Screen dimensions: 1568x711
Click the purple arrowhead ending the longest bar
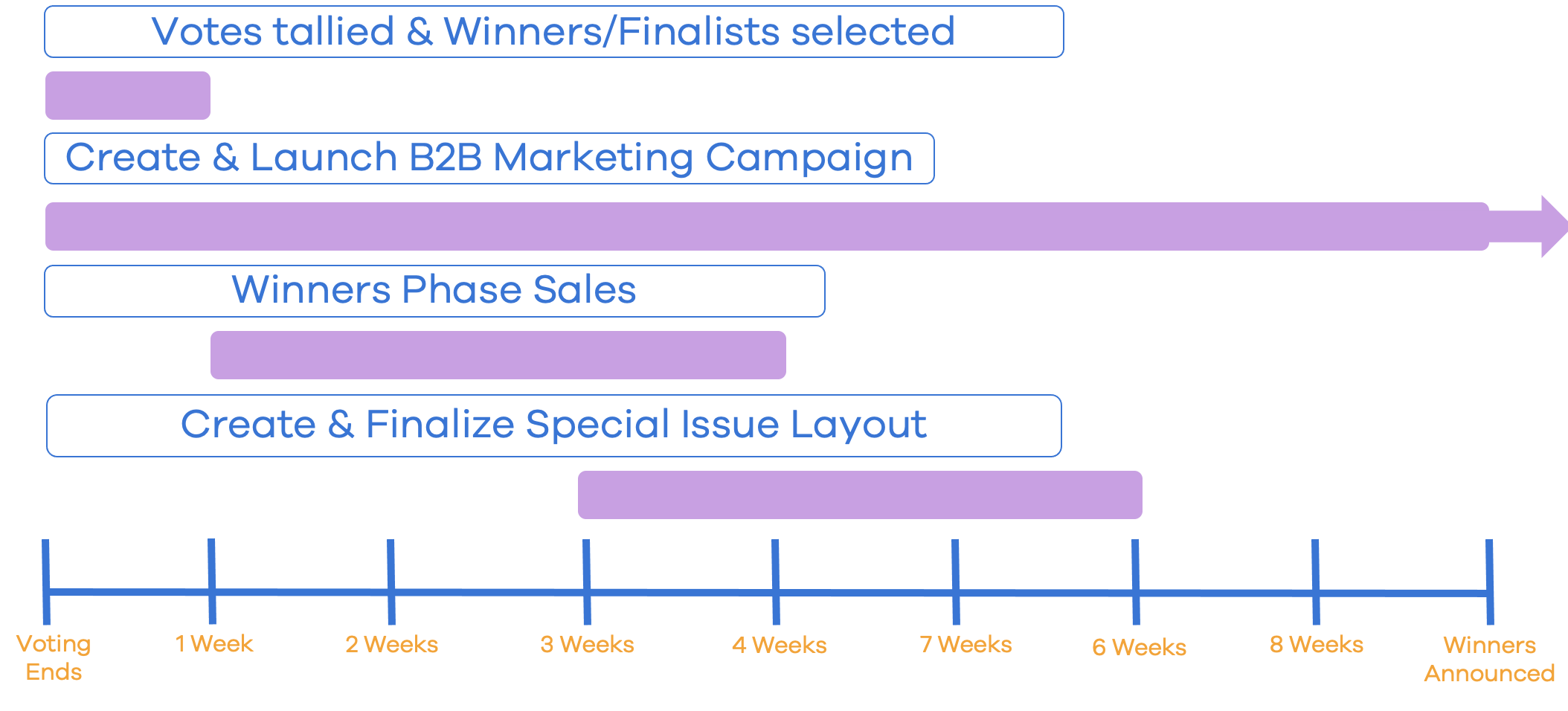[x=1552, y=226]
